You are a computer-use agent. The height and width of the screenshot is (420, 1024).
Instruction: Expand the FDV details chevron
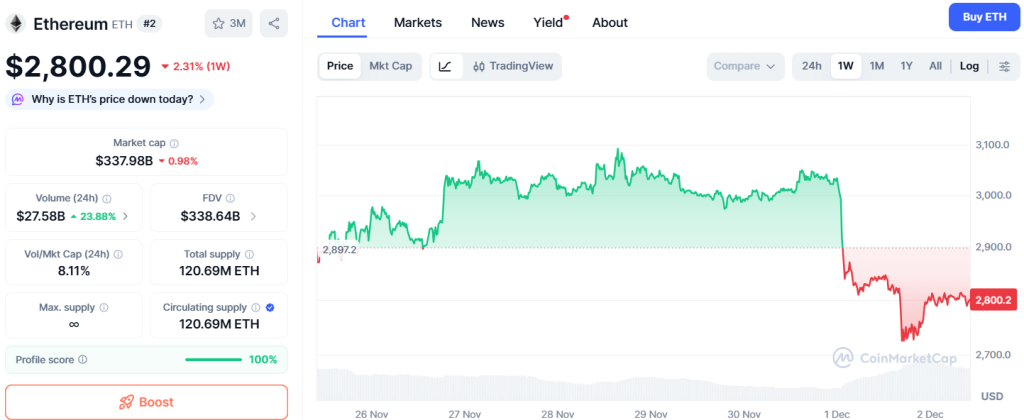252,216
